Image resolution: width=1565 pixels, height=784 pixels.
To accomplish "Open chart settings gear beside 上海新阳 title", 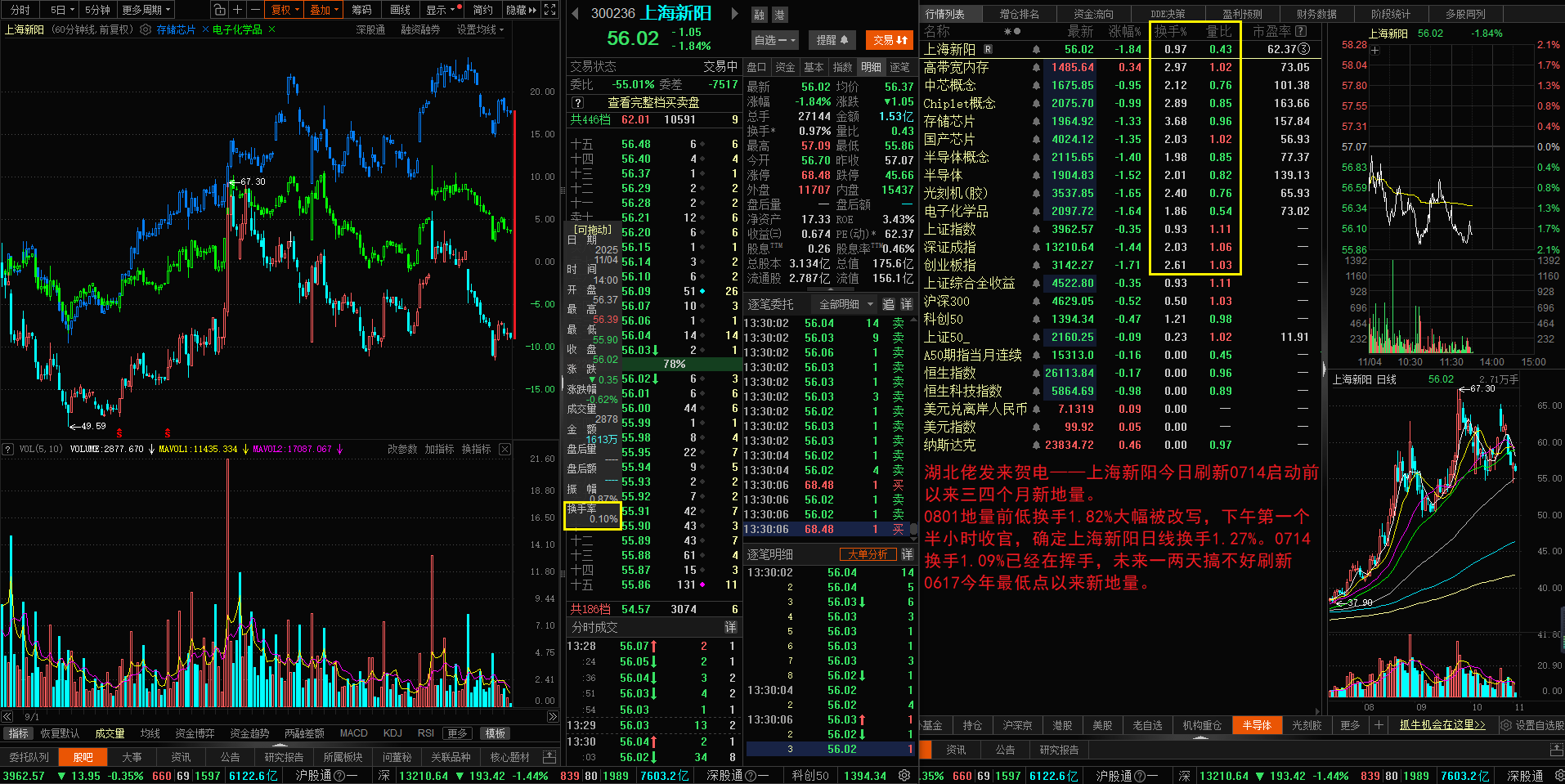I will (146, 29).
